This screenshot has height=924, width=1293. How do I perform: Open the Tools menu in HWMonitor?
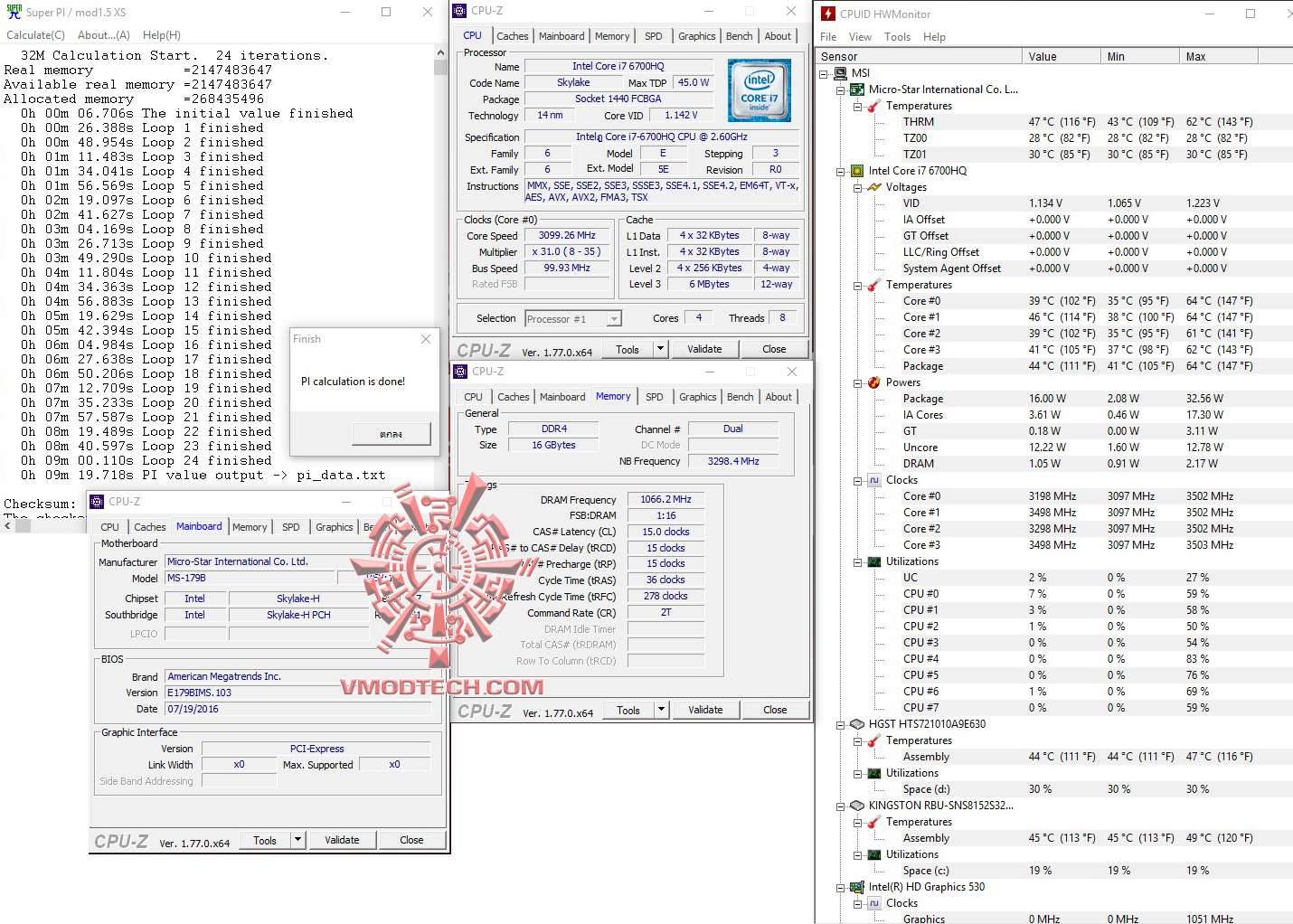tap(897, 37)
